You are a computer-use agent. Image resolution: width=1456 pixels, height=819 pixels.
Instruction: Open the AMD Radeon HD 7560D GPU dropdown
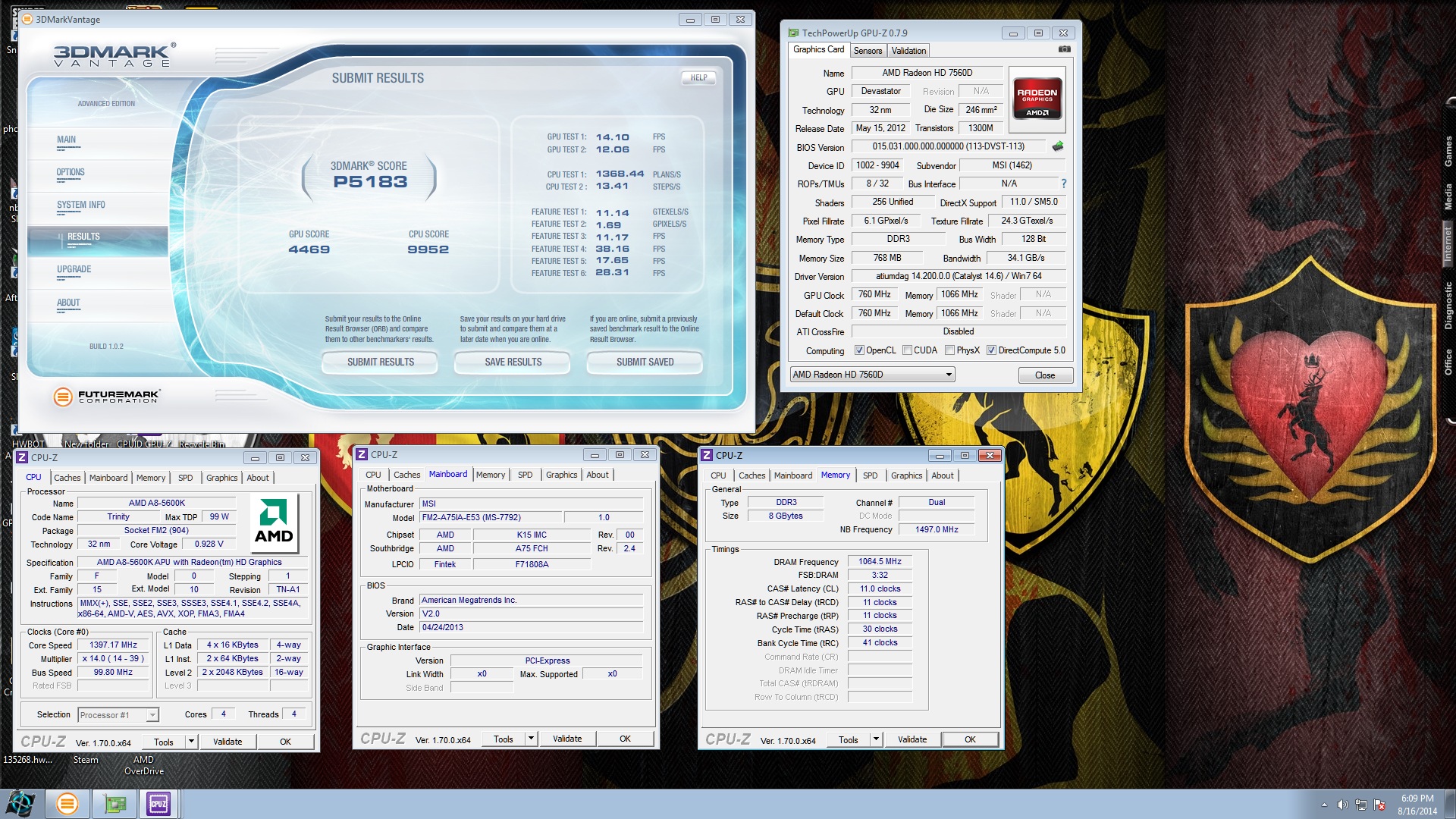point(872,375)
